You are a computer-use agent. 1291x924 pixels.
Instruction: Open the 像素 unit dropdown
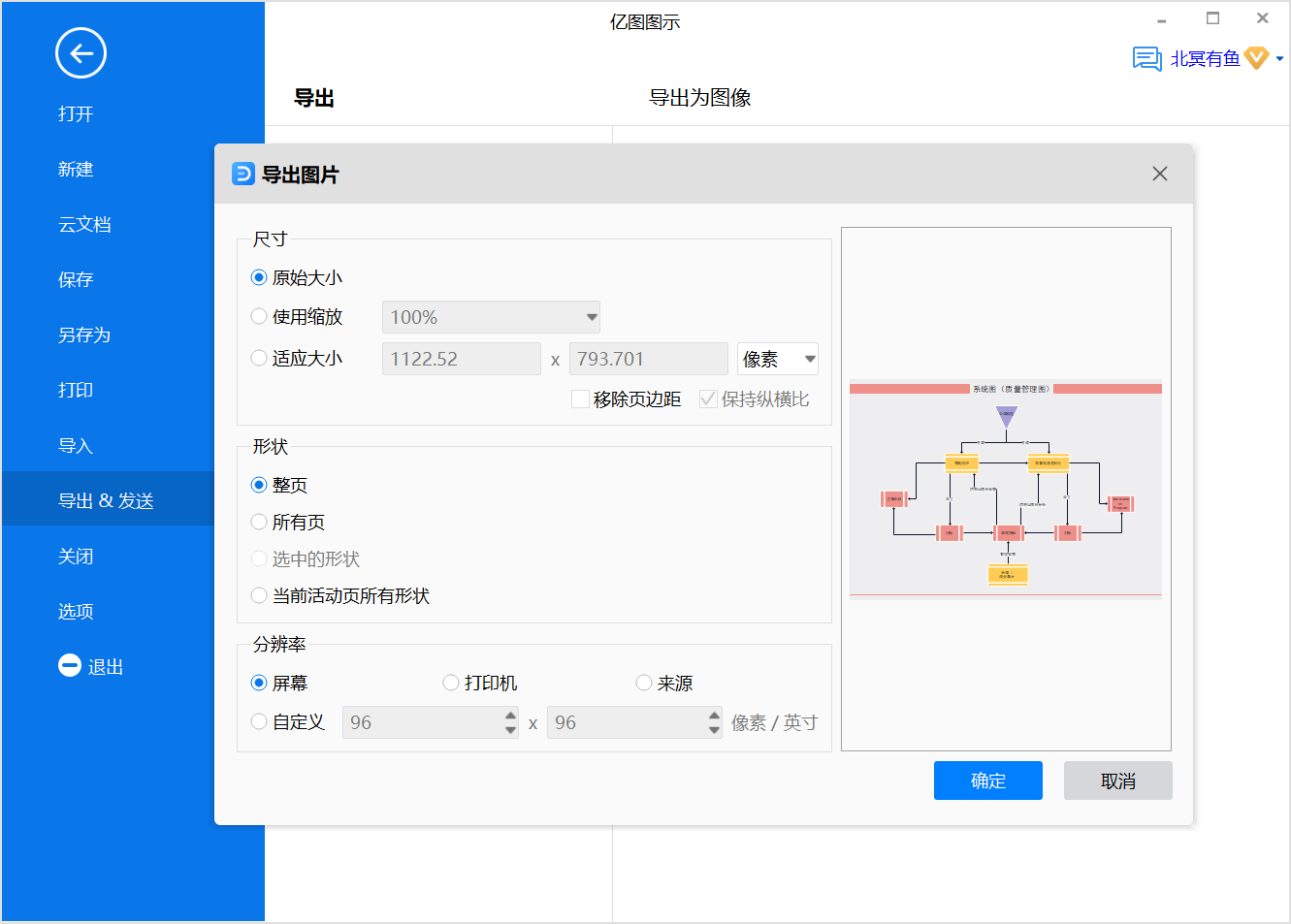[x=808, y=359]
